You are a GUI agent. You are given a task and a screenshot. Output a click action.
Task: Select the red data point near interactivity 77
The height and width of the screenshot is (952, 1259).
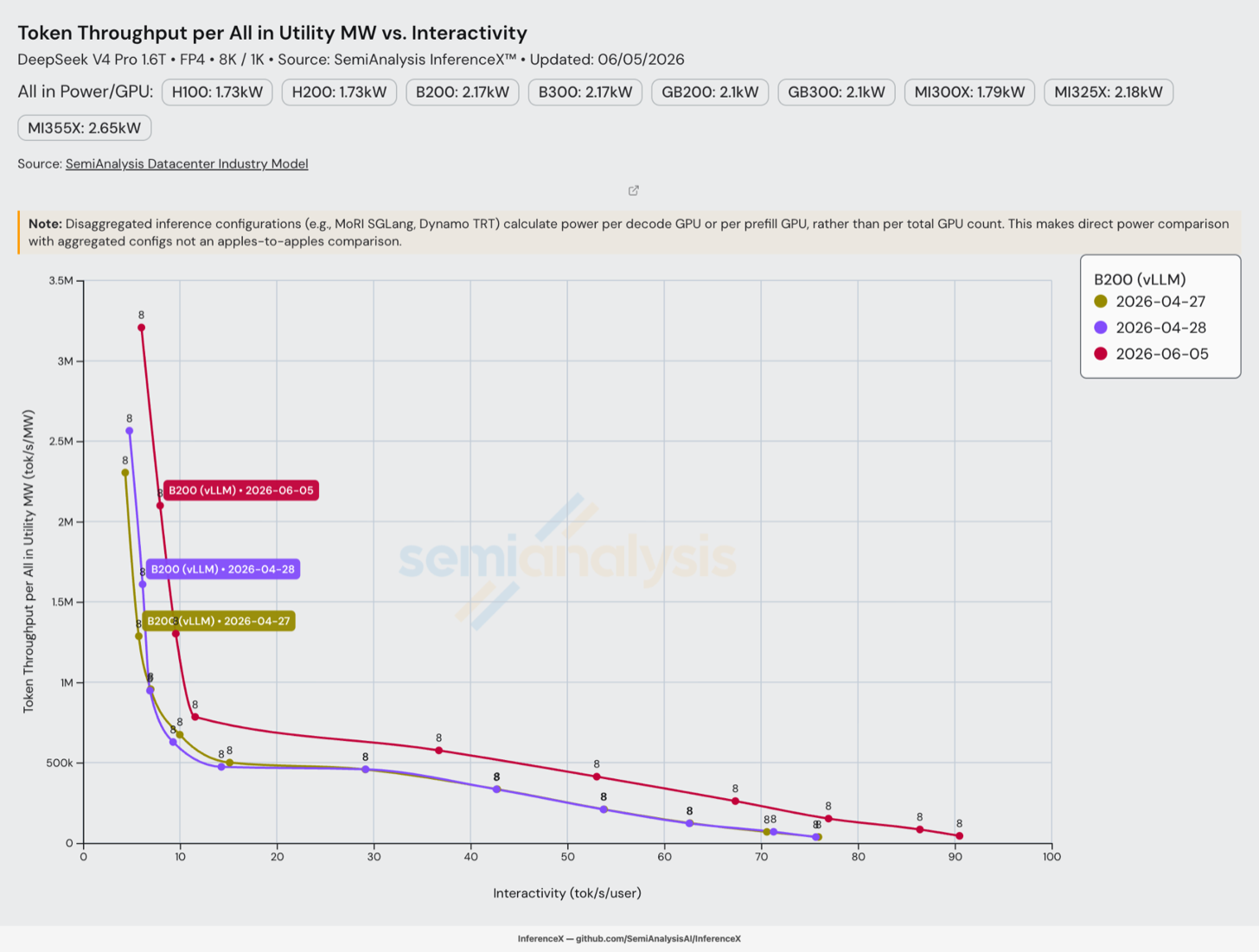(828, 819)
